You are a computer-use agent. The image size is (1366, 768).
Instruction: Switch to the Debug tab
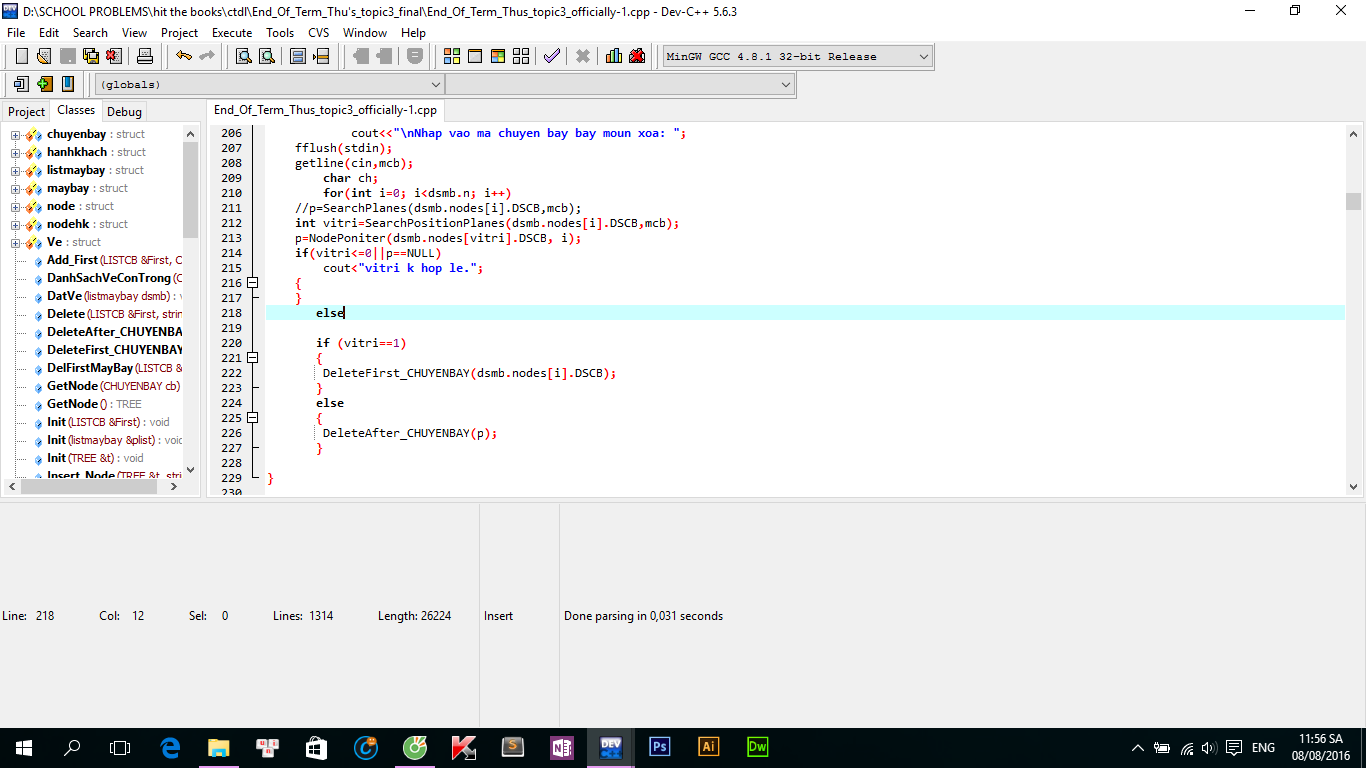coord(124,112)
